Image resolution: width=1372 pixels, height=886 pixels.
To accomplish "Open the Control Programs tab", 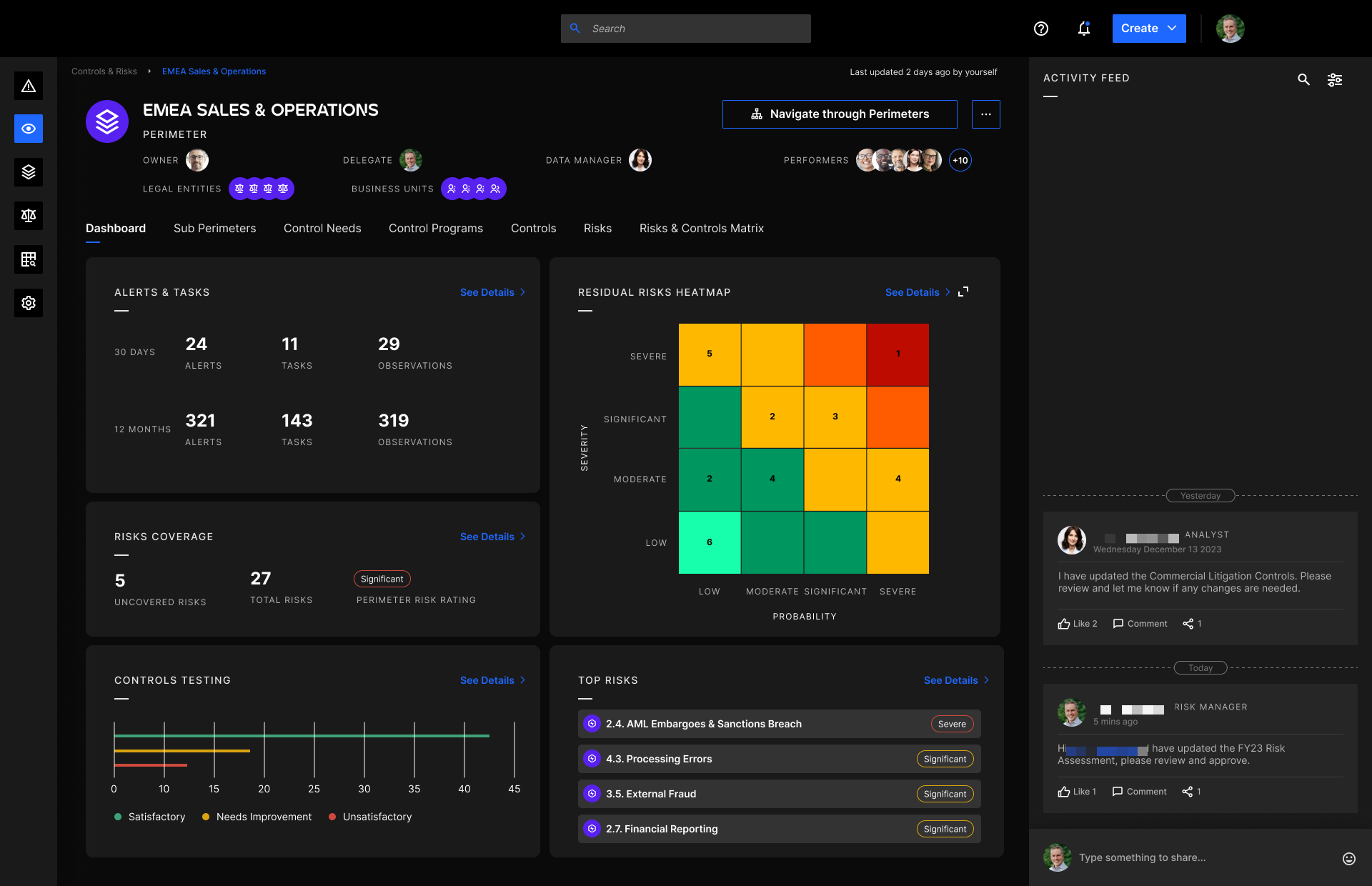I will pos(436,228).
